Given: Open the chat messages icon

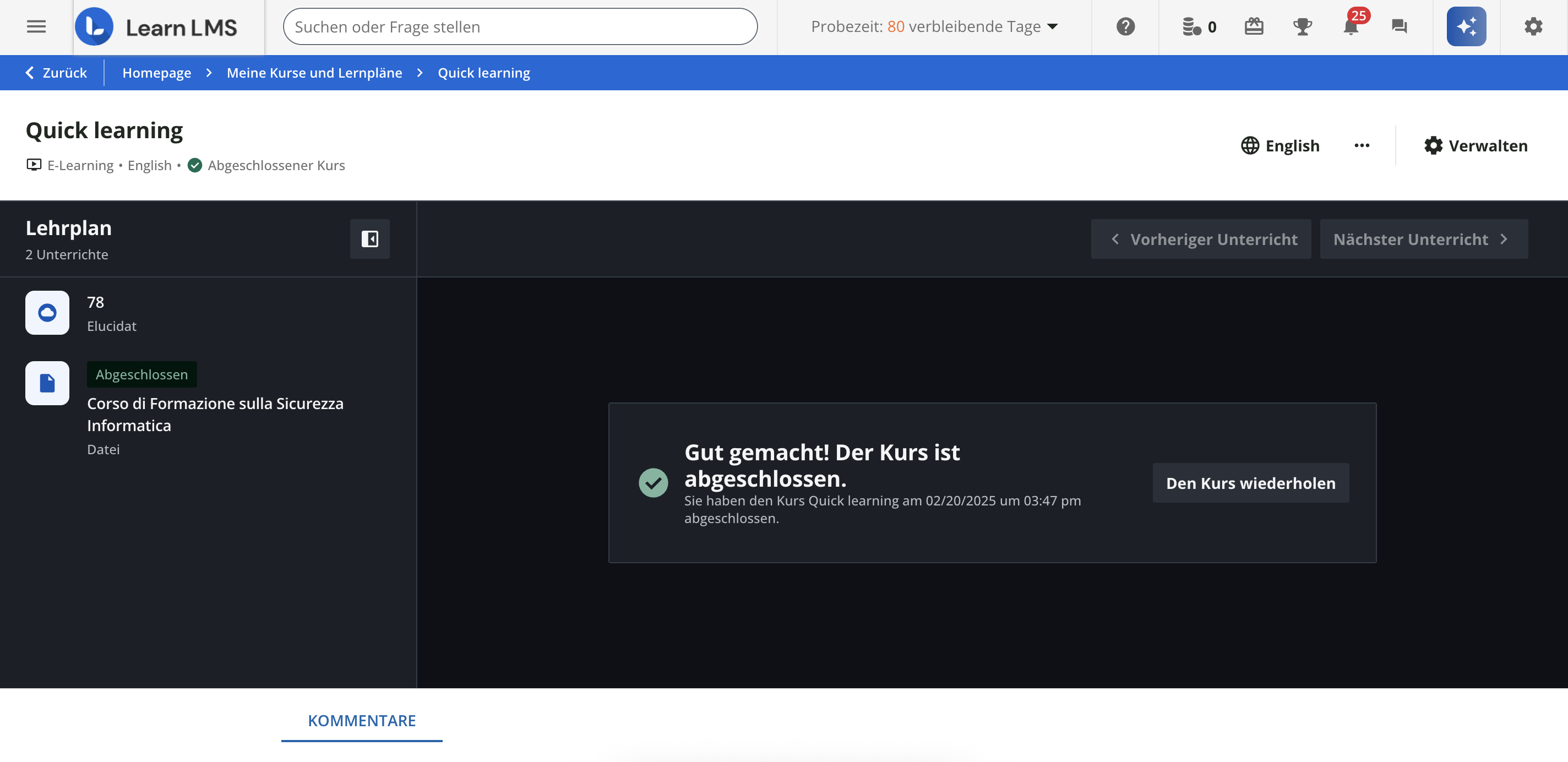Looking at the screenshot, I should pos(1399,27).
